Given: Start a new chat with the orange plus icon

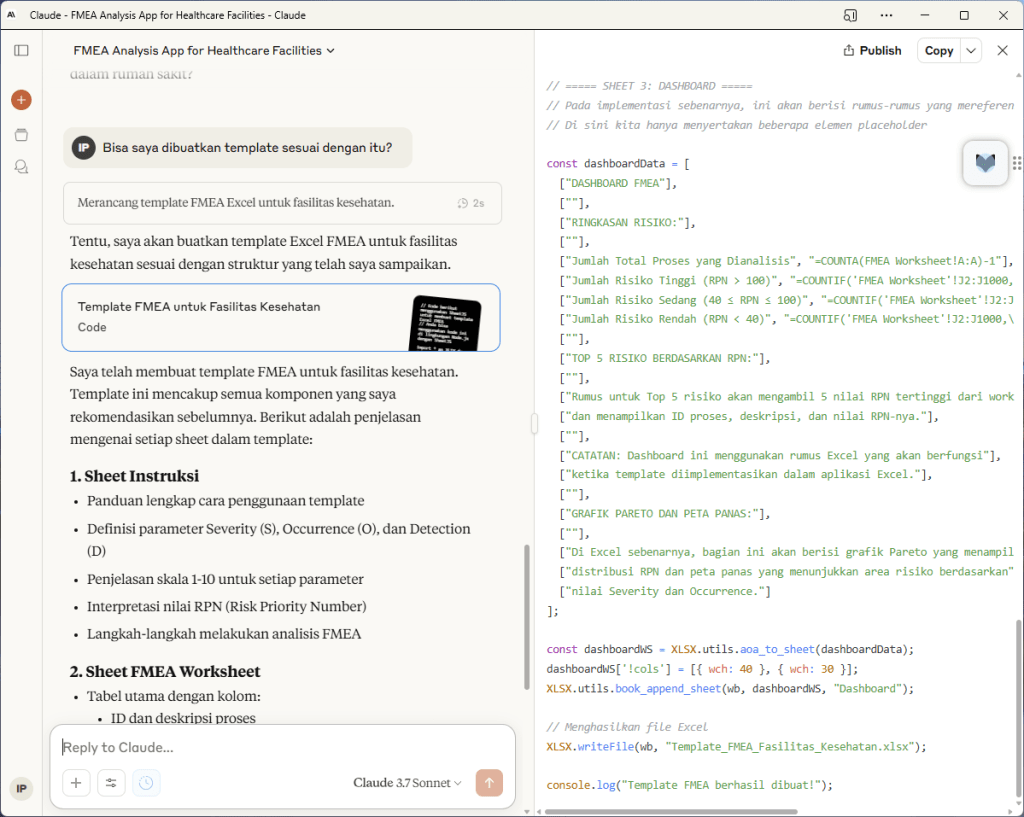Looking at the screenshot, I should (21, 100).
